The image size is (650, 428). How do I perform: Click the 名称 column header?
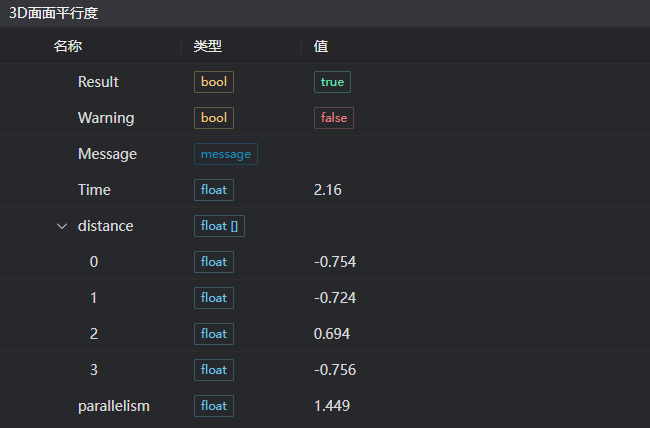[67, 46]
